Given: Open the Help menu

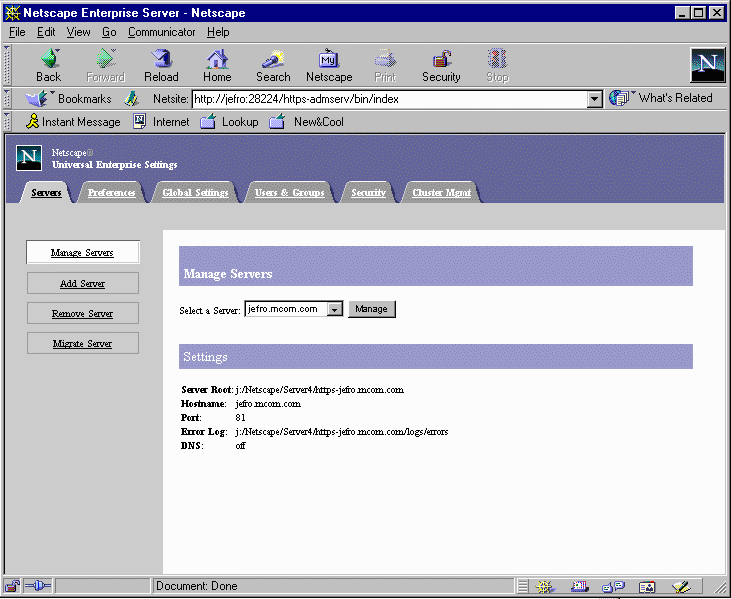Looking at the screenshot, I should 218,32.
